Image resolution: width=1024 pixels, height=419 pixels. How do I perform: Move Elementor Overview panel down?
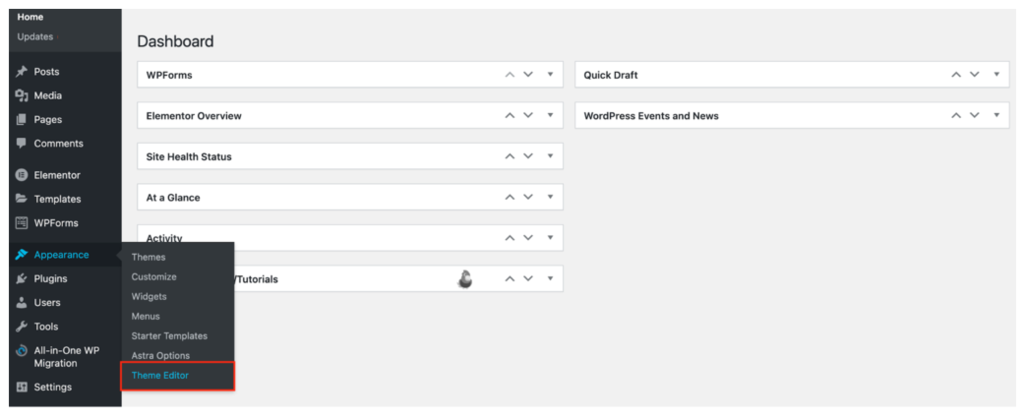(528, 116)
